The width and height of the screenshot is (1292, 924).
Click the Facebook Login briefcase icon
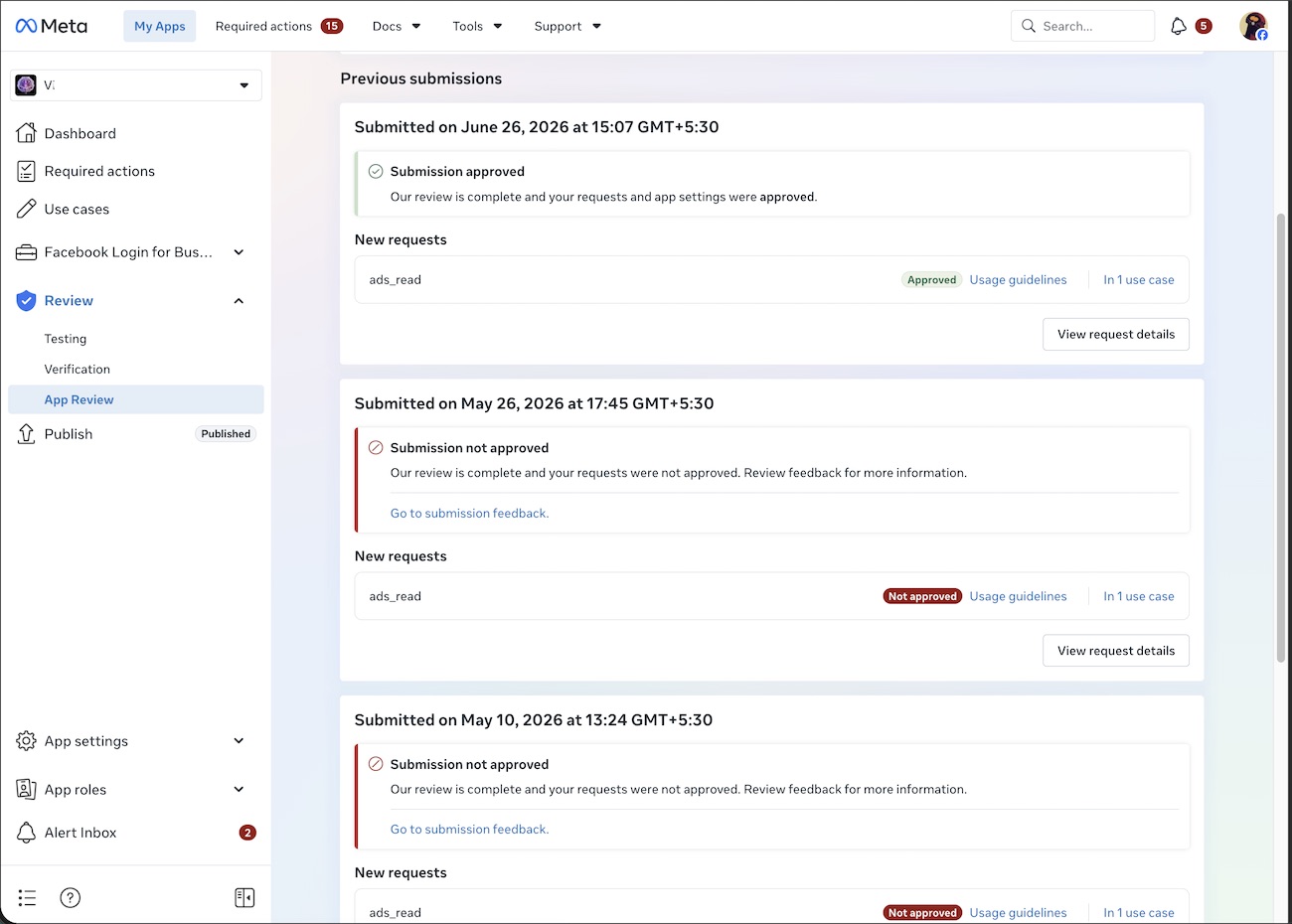[27, 252]
